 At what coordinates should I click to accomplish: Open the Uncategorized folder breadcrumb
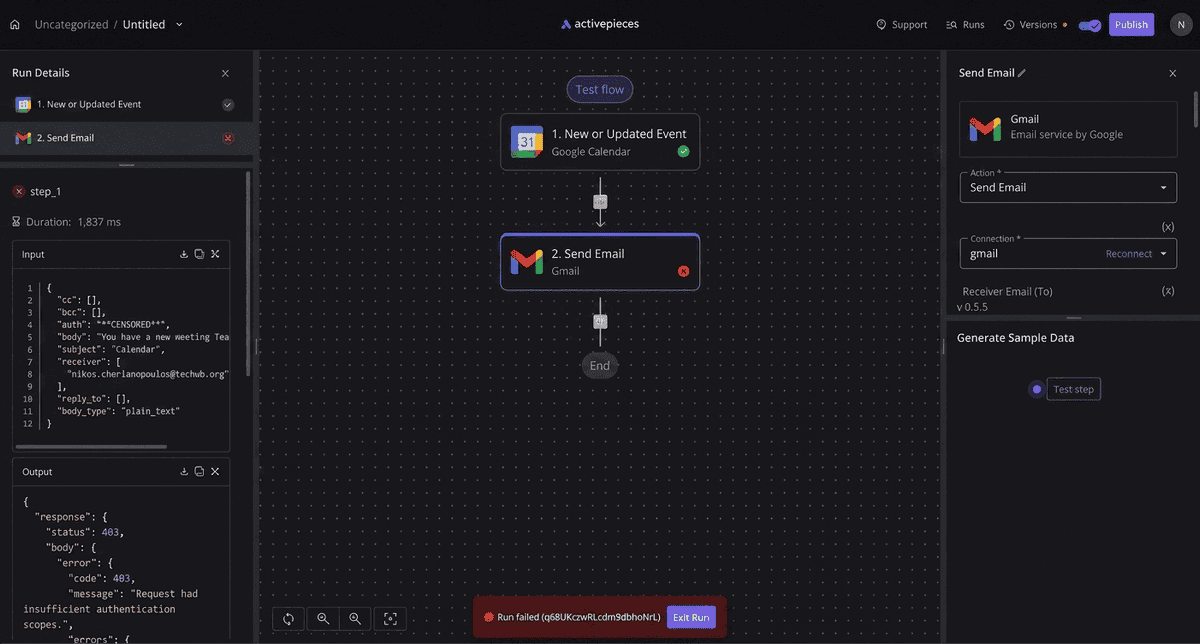point(71,24)
